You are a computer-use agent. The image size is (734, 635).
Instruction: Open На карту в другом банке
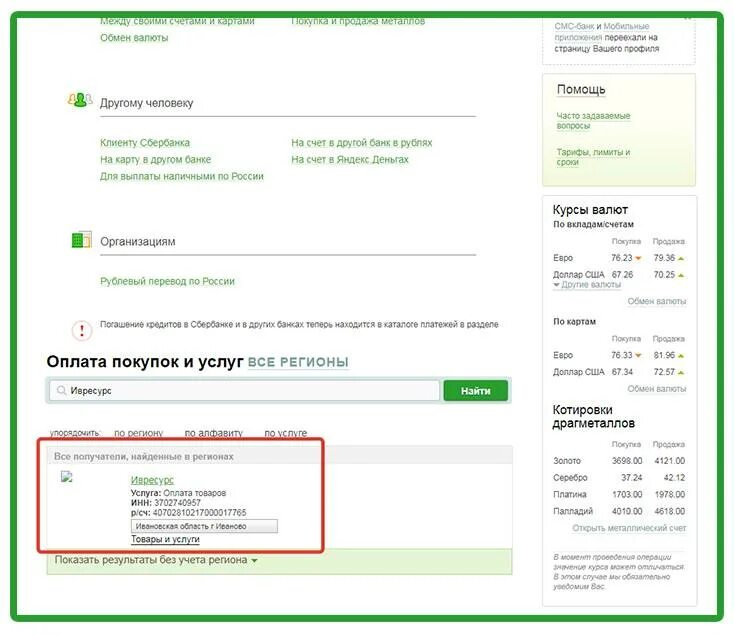coord(155,159)
